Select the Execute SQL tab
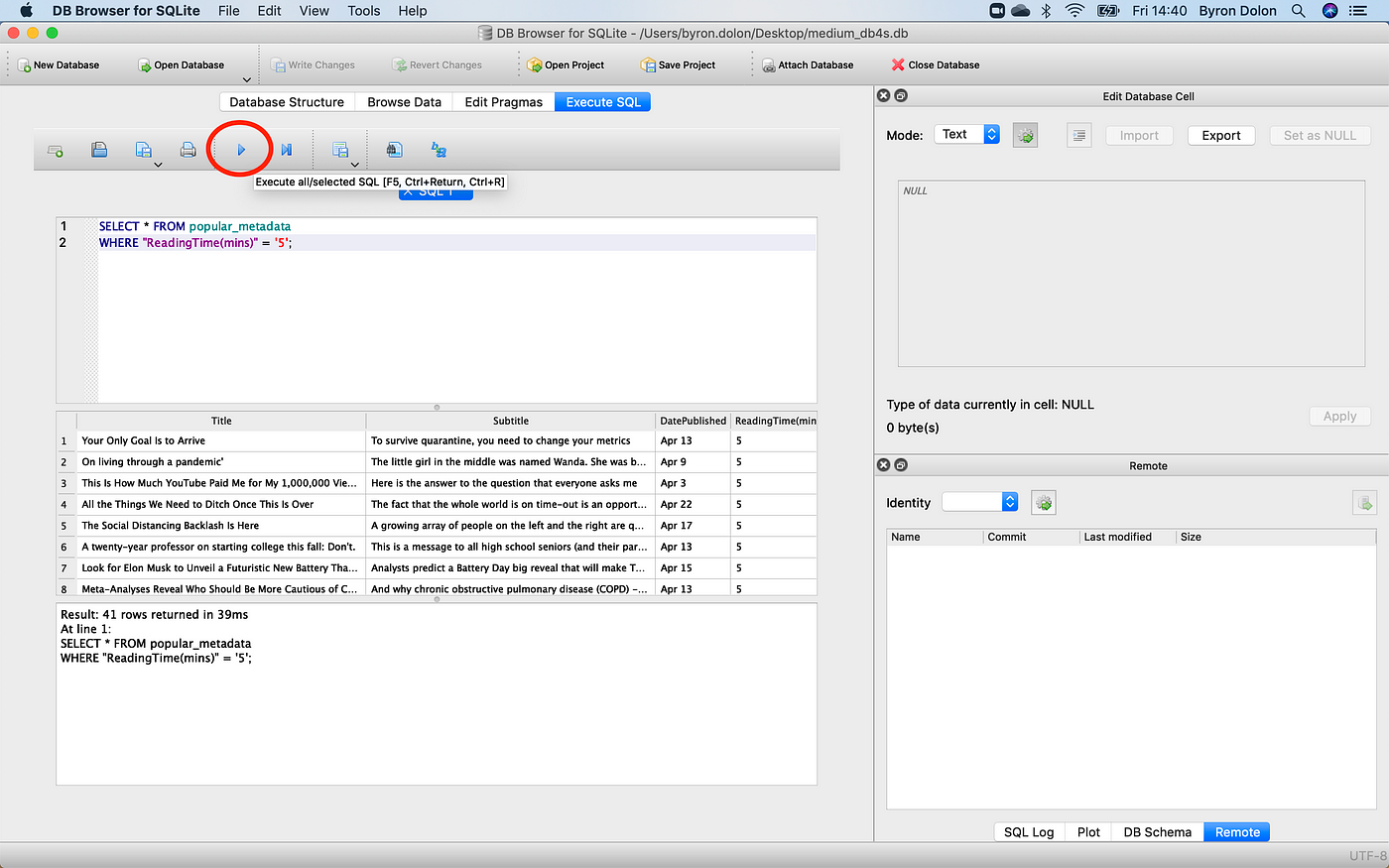The height and width of the screenshot is (868, 1389). 603,102
